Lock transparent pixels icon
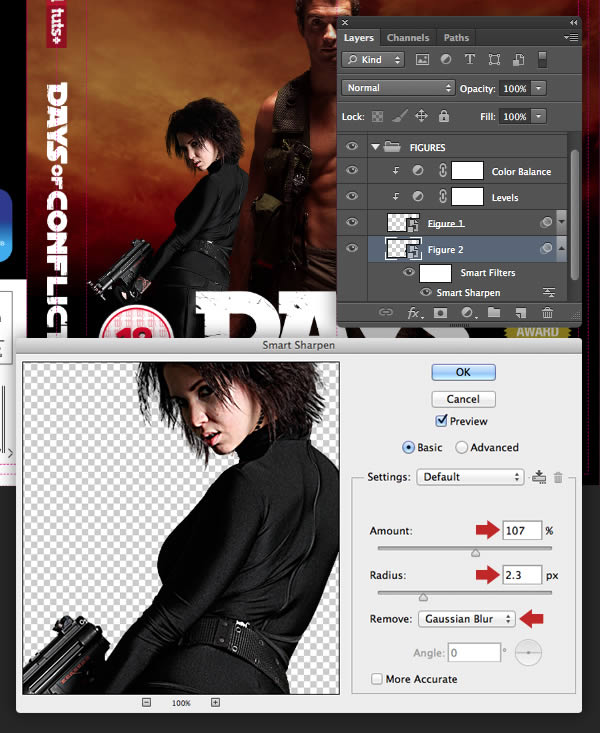 pyautogui.click(x=377, y=116)
